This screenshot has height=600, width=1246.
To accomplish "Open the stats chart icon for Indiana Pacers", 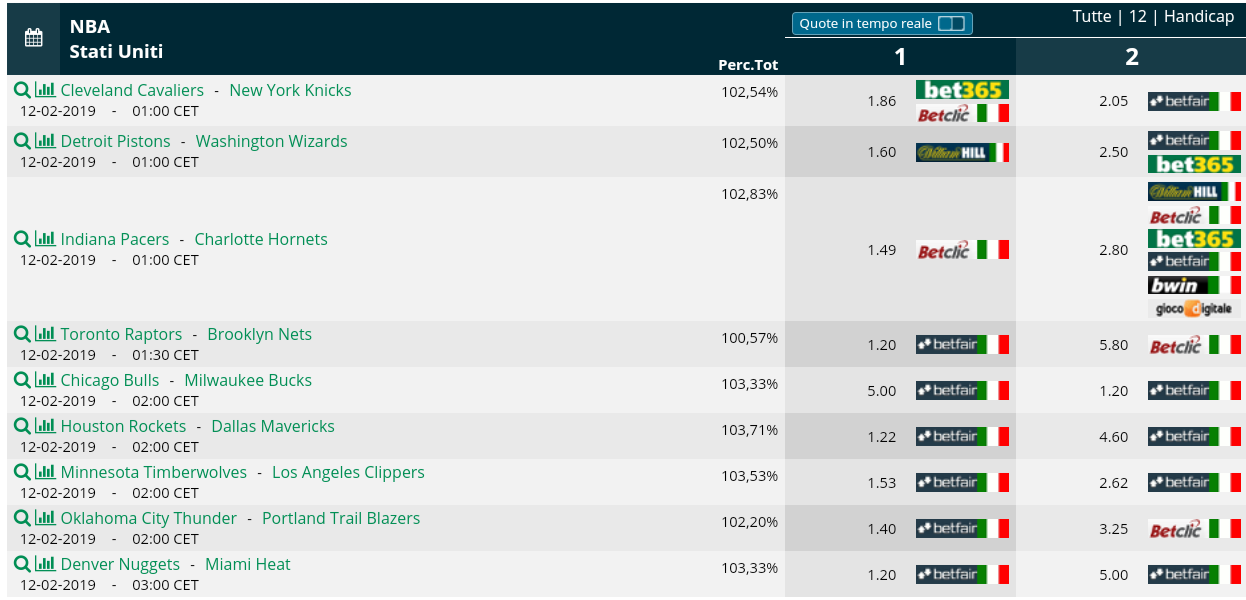I will [45, 239].
